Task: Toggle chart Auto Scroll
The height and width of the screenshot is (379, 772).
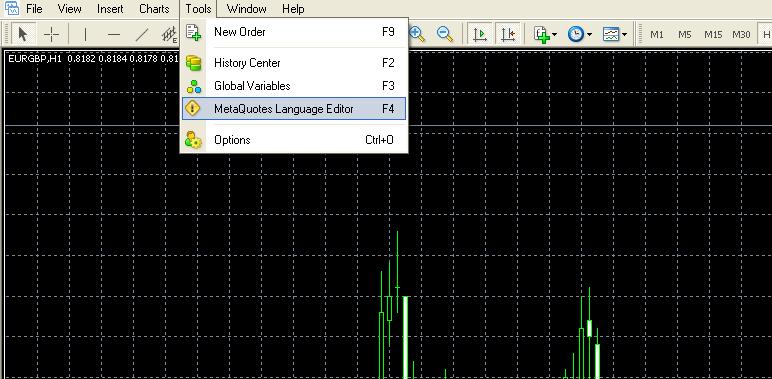Action: point(480,34)
